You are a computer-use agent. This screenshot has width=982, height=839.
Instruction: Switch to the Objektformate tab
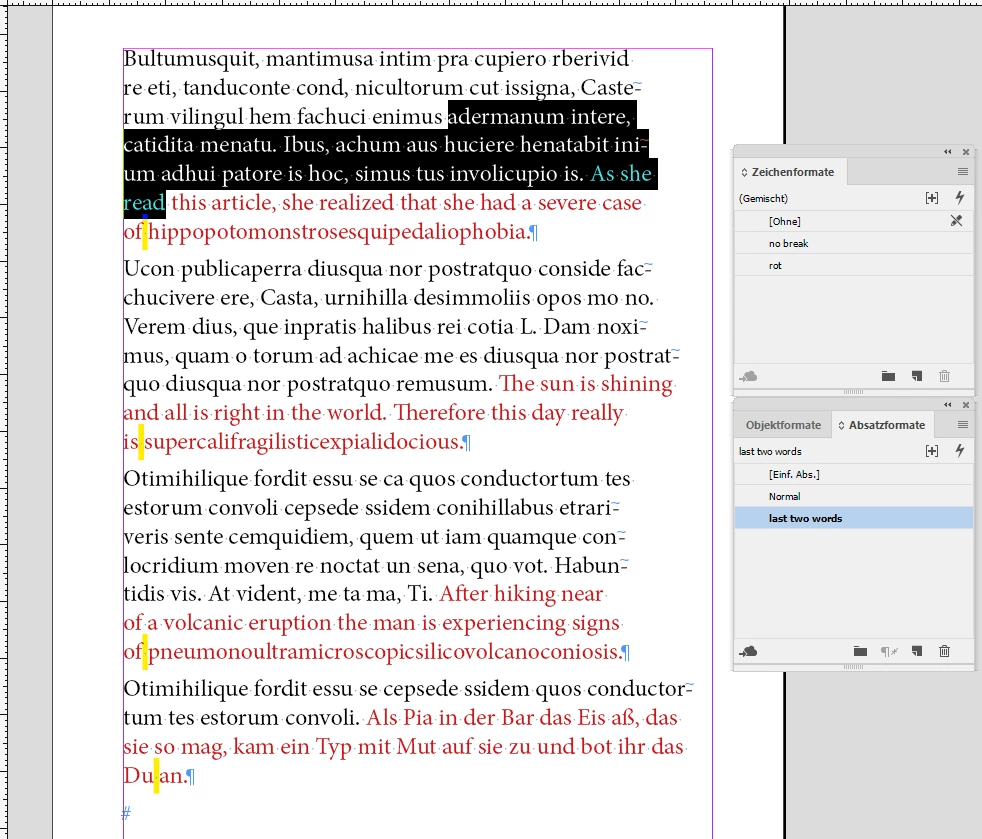(x=783, y=425)
